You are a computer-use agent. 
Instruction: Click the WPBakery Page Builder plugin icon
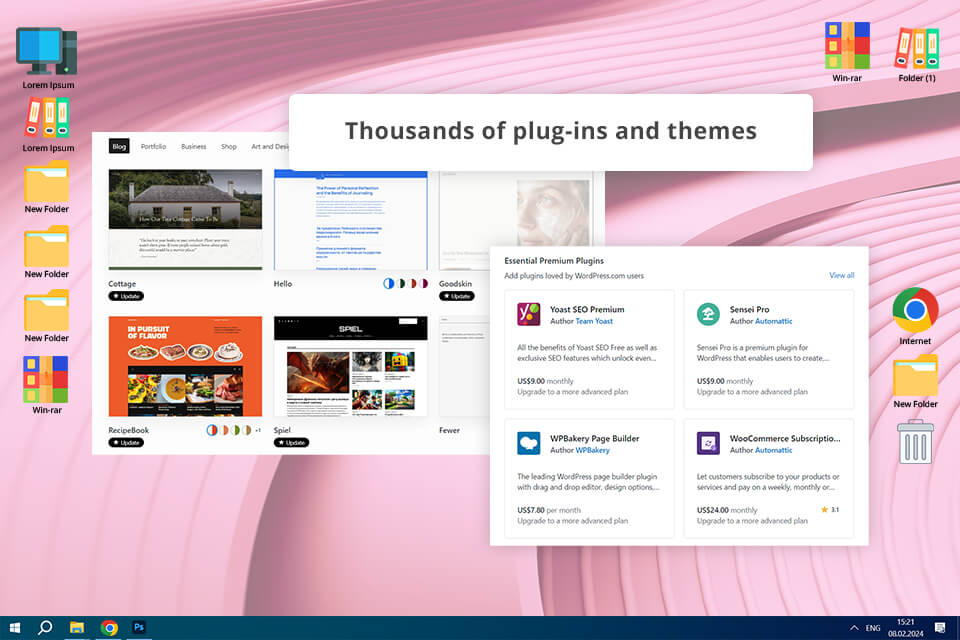(x=528, y=443)
